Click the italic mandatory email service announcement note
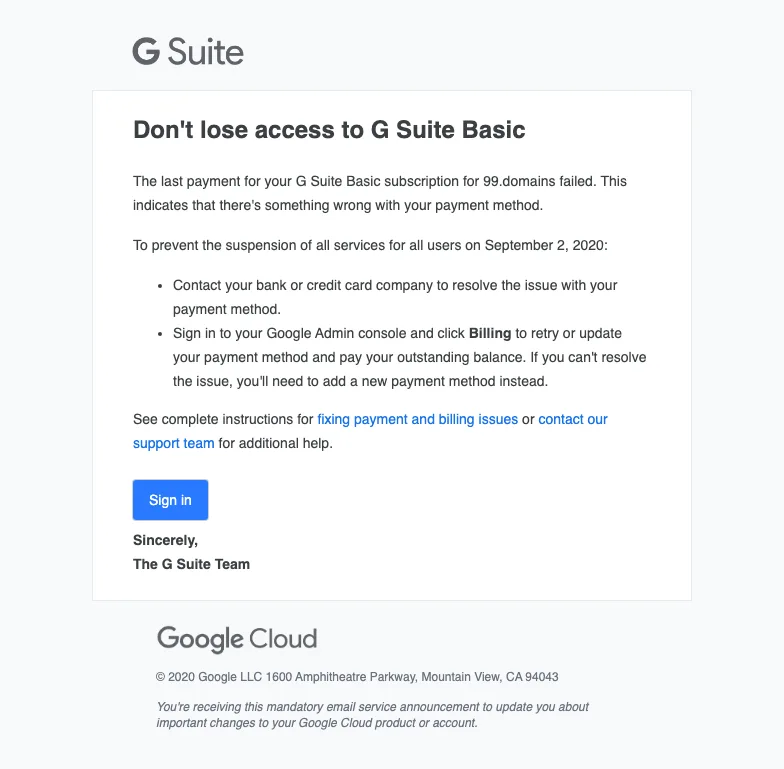The image size is (784, 769). pos(372,715)
